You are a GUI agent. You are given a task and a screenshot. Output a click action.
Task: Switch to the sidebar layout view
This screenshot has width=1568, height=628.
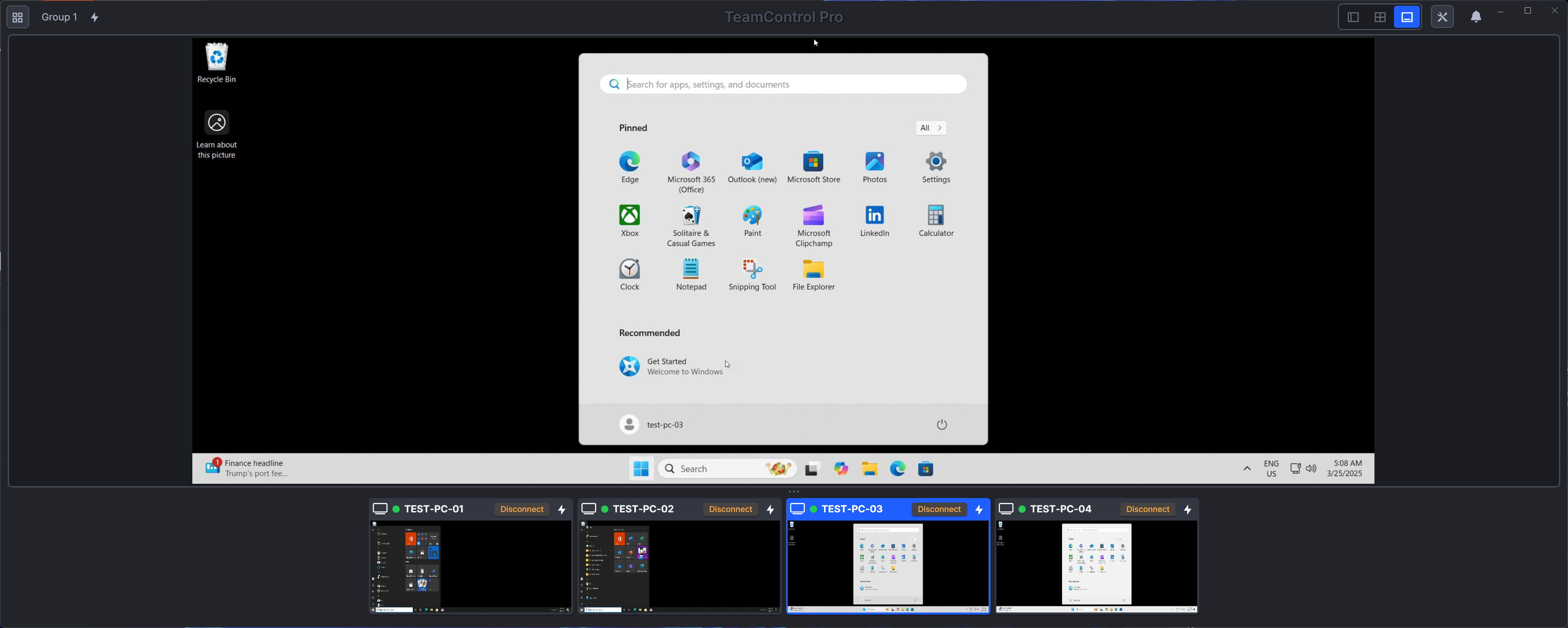[1352, 17]
